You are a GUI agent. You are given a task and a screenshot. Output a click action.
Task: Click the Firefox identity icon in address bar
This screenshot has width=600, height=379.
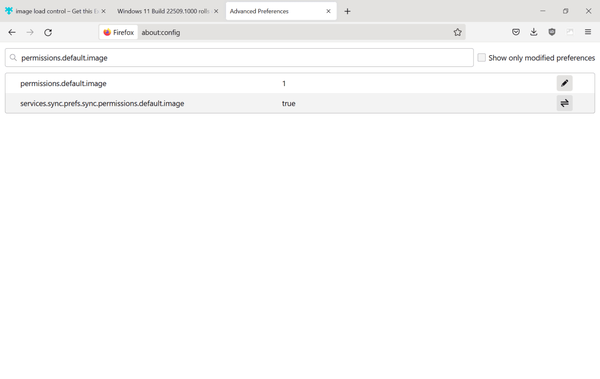(x=119, y=33)
